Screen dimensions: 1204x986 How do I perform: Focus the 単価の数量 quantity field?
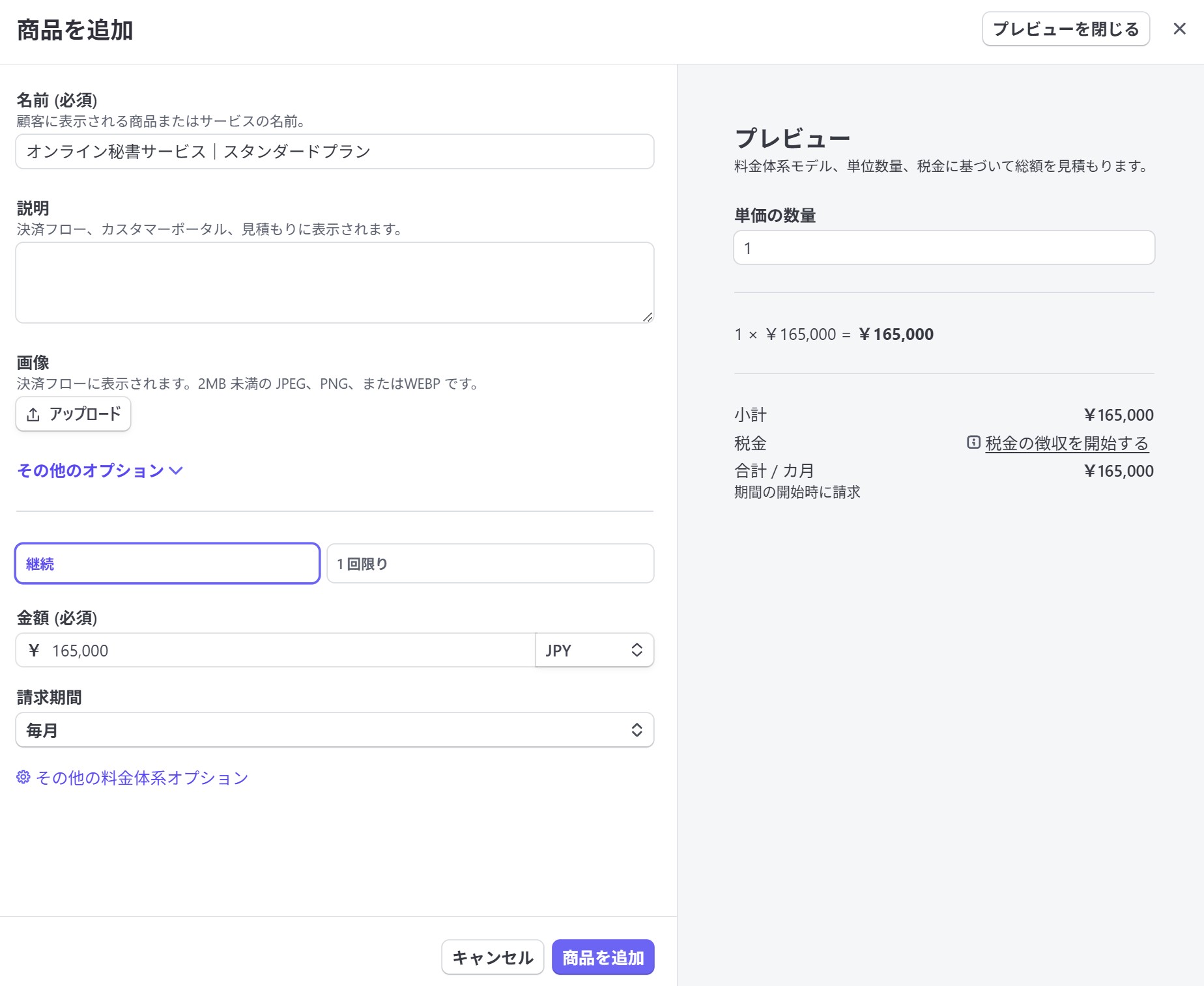(x=943, y=248)
